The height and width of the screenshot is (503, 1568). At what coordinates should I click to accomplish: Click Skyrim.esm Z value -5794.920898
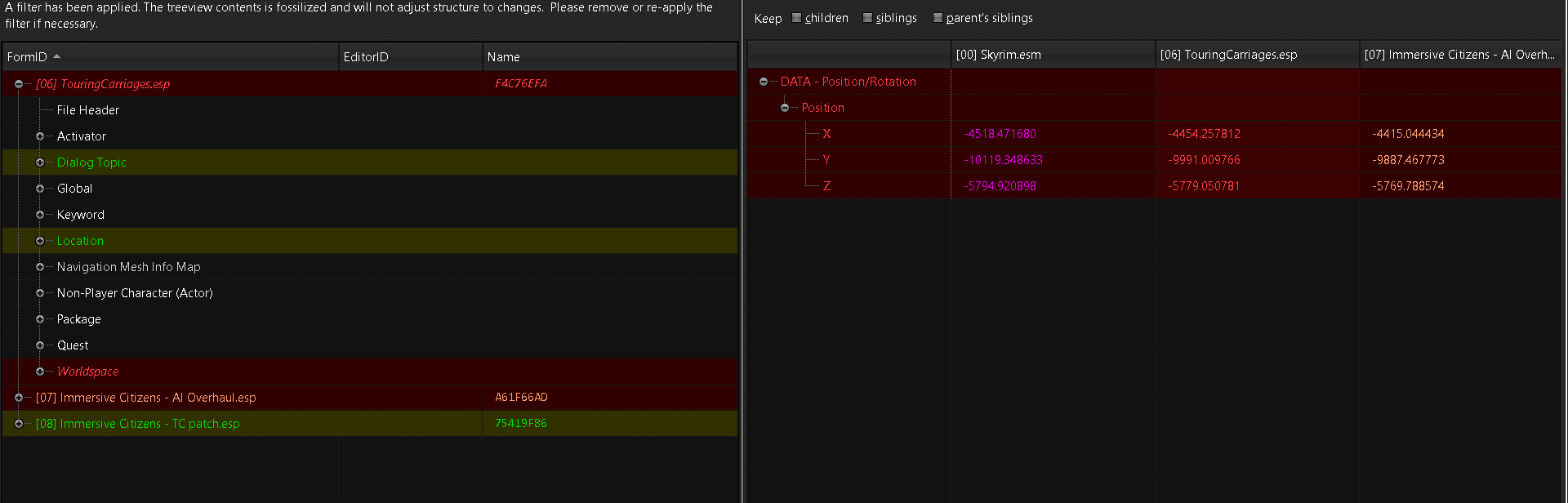tap(1000, 186)
